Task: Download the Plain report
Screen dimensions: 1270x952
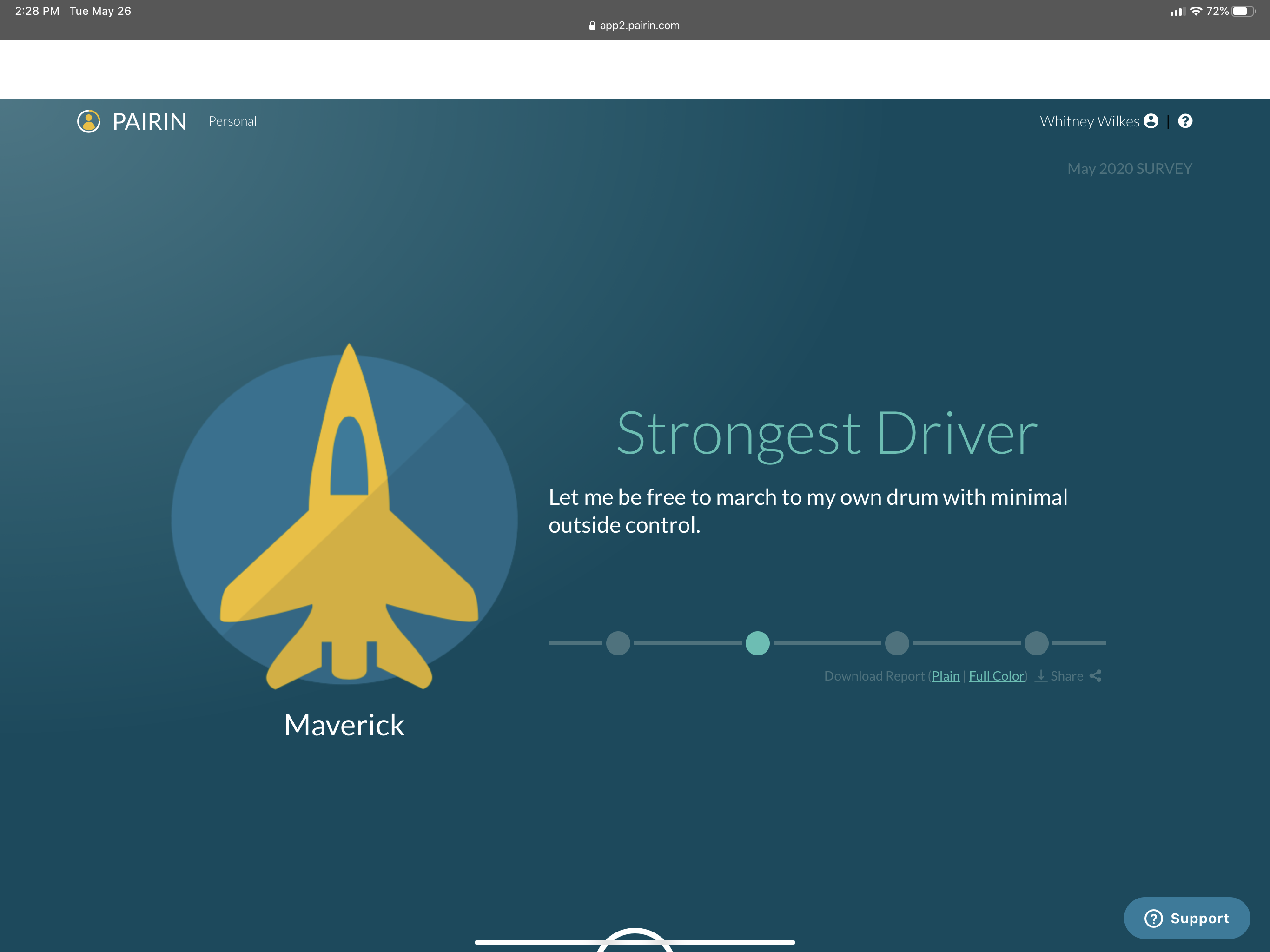Action: (945, 676)
